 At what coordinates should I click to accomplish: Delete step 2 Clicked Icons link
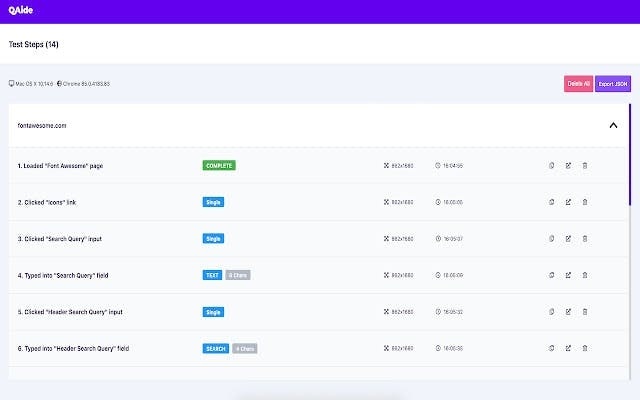(585, 202)
